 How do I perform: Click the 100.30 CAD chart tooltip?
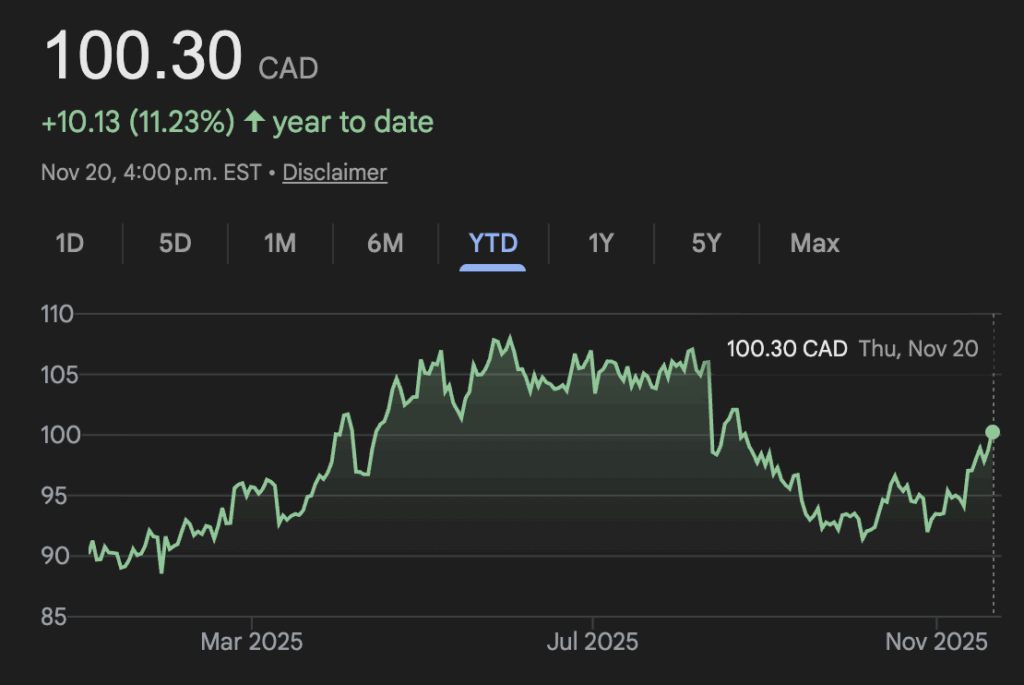click(x=786, y=349)
